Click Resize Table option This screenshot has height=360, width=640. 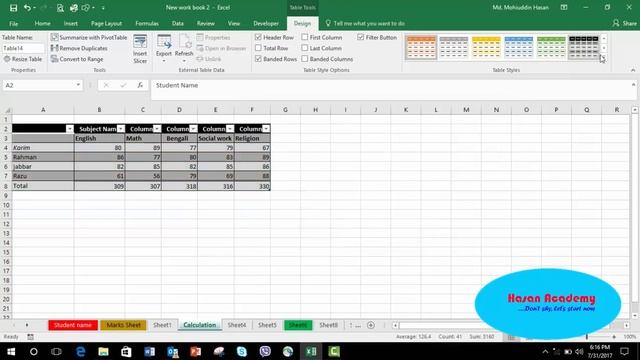pyautogui.click(x=23, y=59)
